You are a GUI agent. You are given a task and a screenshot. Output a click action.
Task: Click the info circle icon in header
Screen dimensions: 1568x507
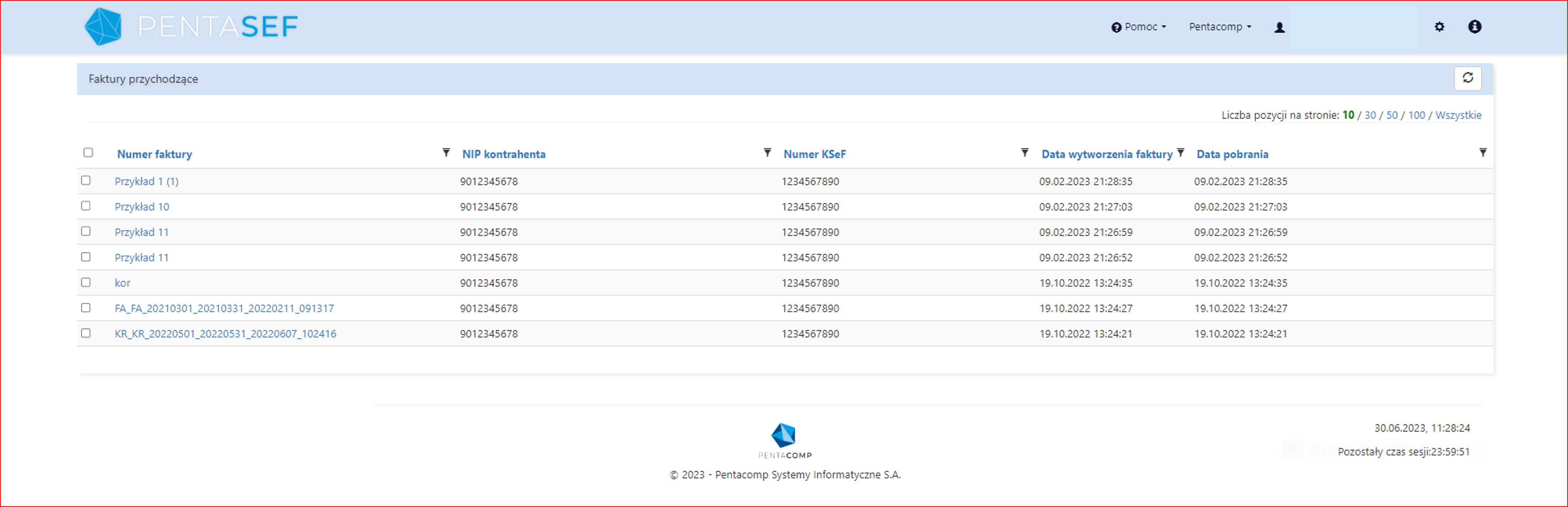pyautogui.click(x=1474, y=27)
